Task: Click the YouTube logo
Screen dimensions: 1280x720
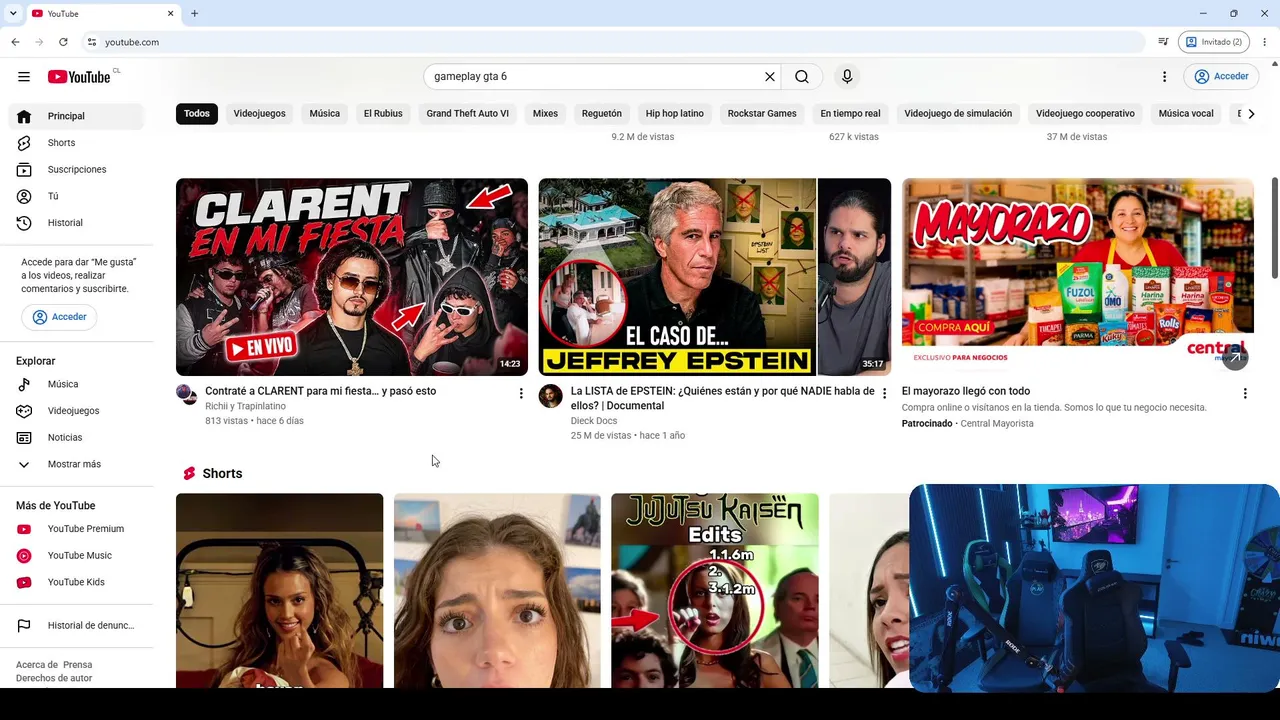Action: click(x=79, y=77)
